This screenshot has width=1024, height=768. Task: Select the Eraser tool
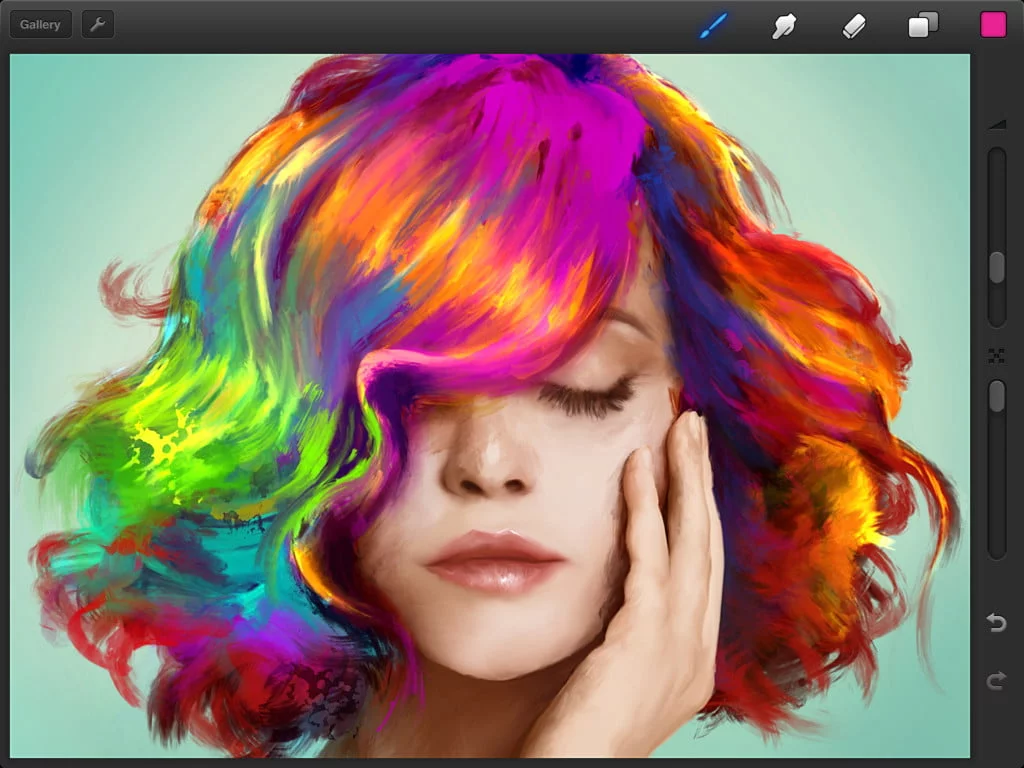(x=853, y=24)
